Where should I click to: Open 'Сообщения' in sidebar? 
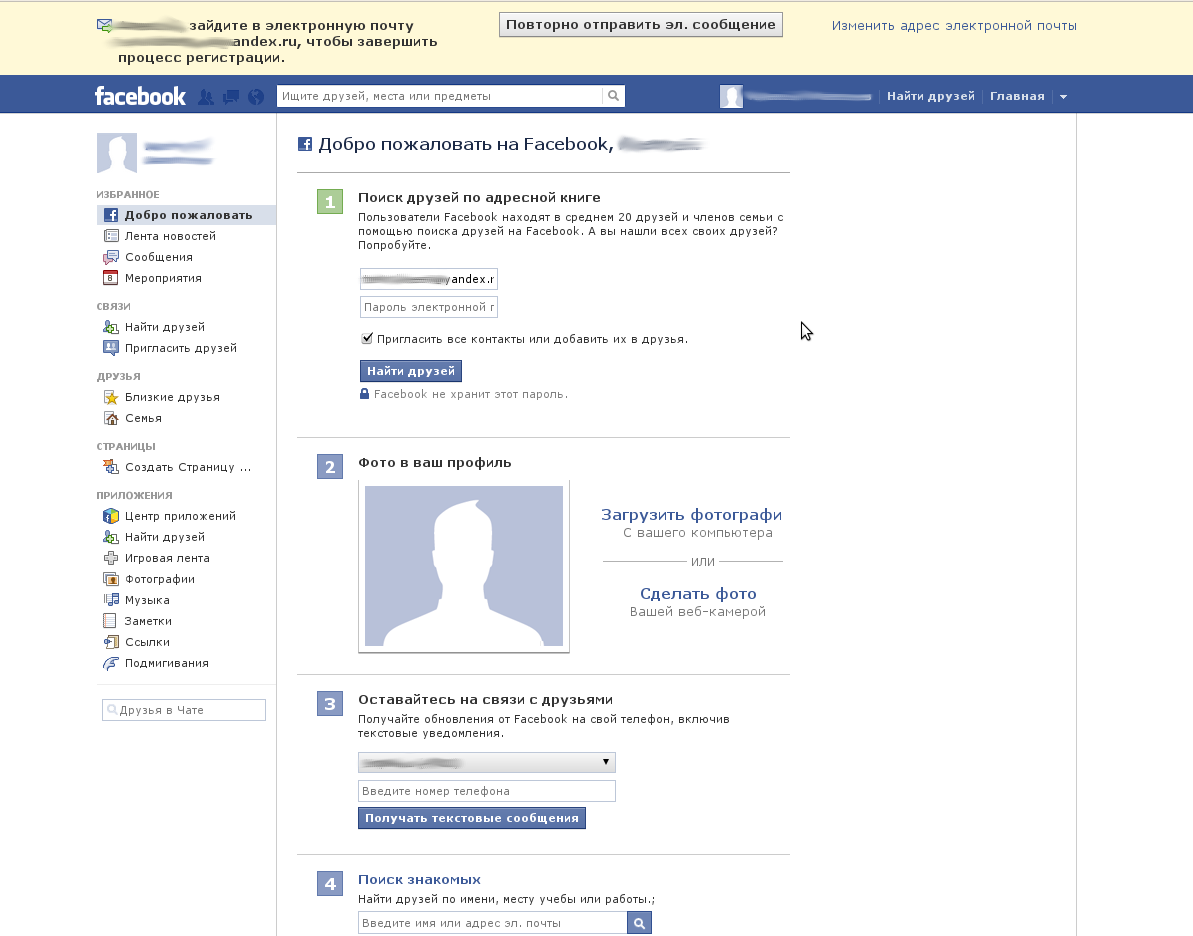point(159,257)
